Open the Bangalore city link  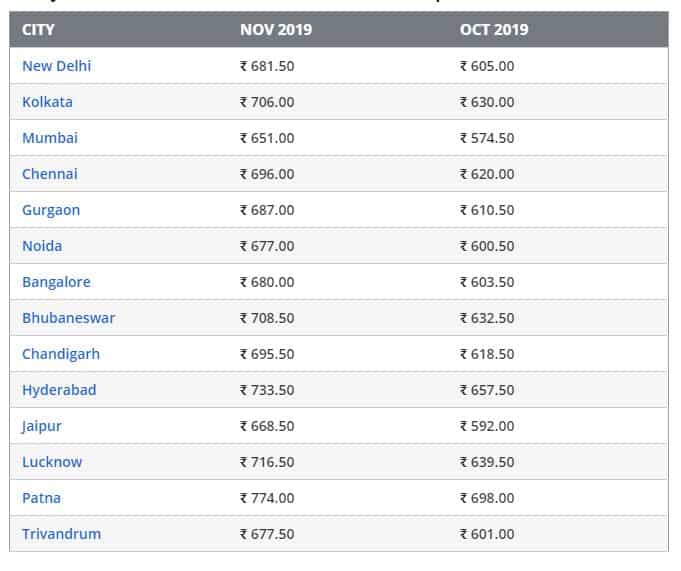(x=56, y=282)
